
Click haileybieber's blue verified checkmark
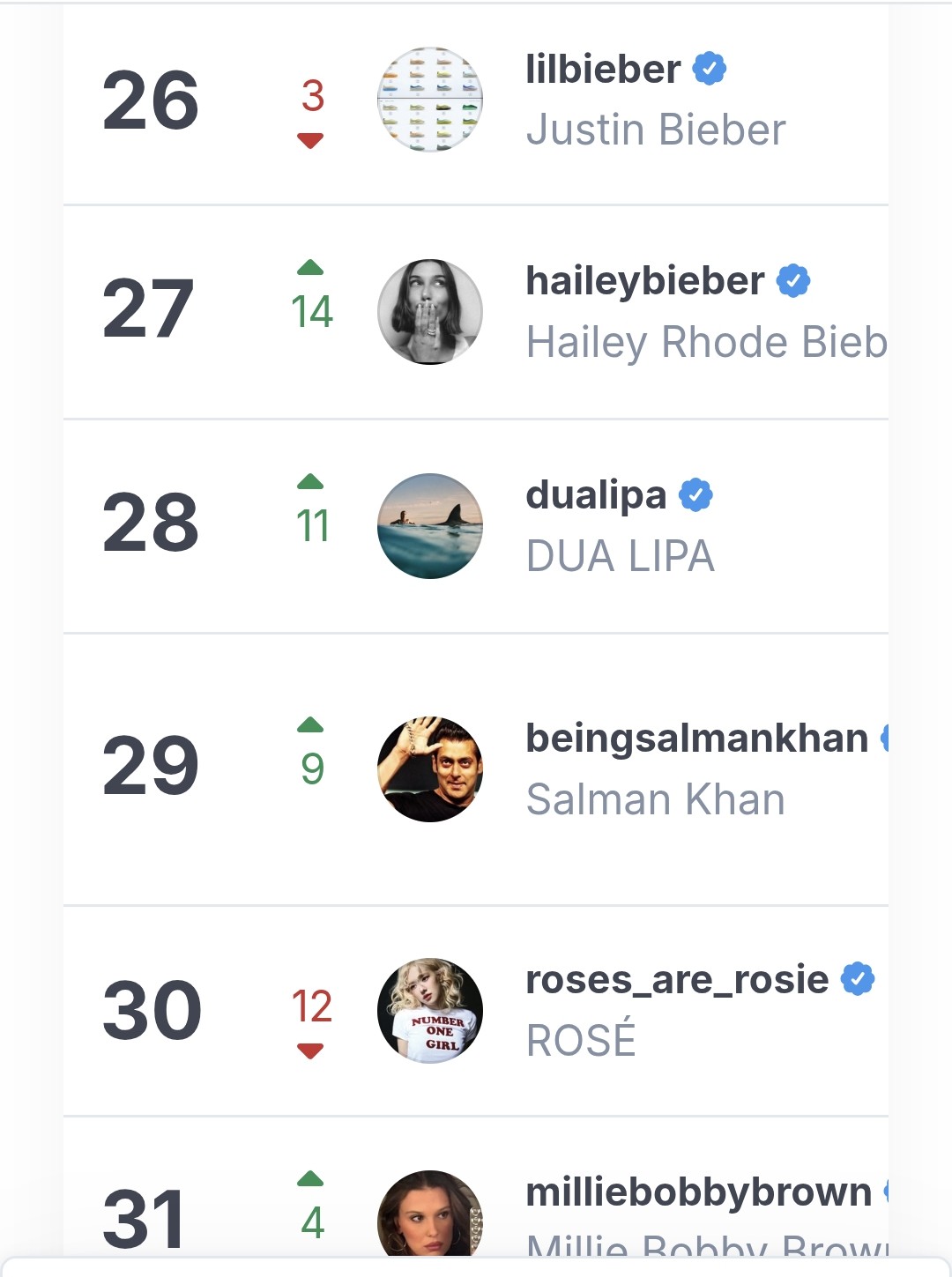[x=793, y=281]
